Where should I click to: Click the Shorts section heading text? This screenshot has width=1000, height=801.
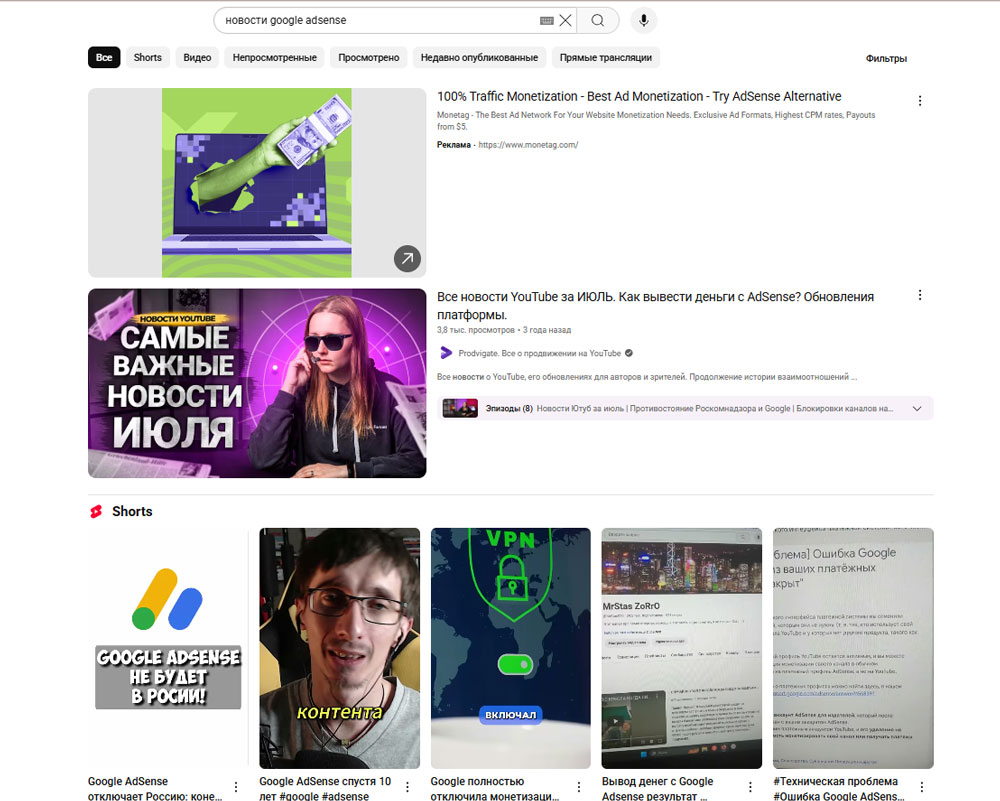[x=132, y=511]
